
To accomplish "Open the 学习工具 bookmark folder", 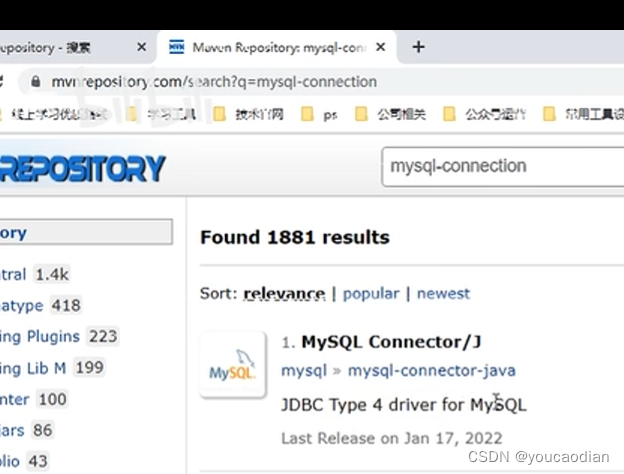I will pyautogui.click(x=161, y=115).
